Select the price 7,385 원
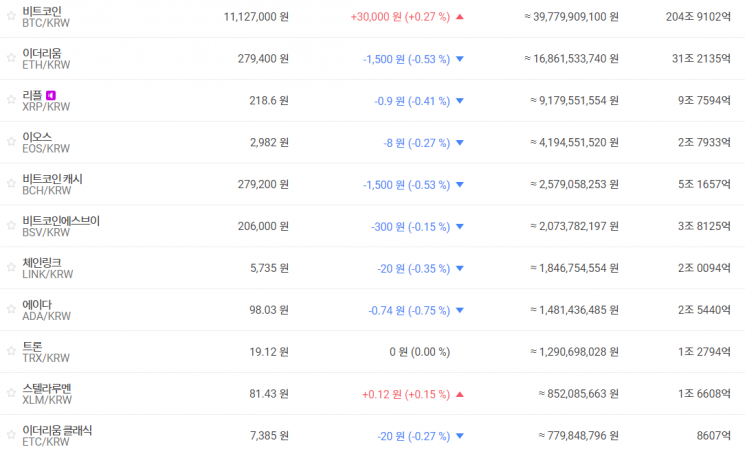745x456 pixels. (x=269, y=435)
